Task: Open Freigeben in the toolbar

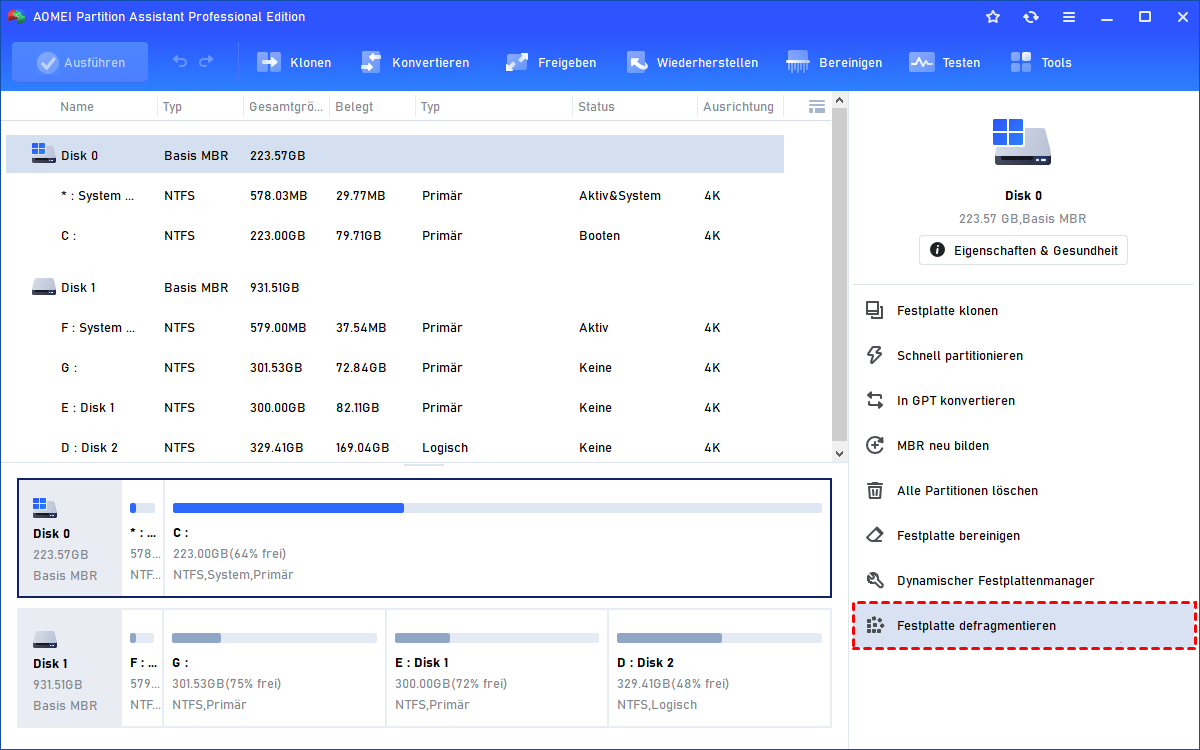Action: pyautogui.click(x=550, y=62)
